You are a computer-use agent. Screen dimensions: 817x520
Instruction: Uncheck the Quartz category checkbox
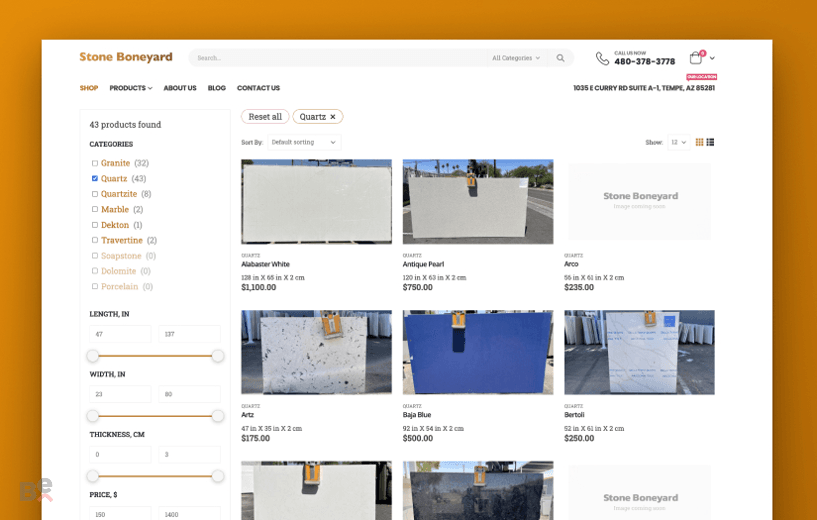(x=95, y=178)
